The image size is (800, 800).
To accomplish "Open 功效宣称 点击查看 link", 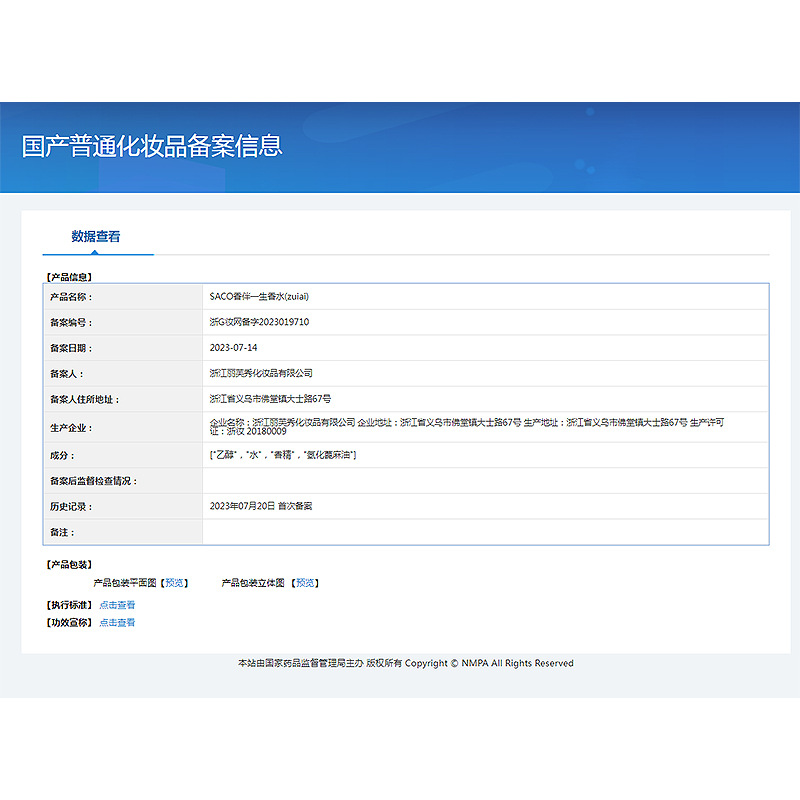I will pos(117,622).
